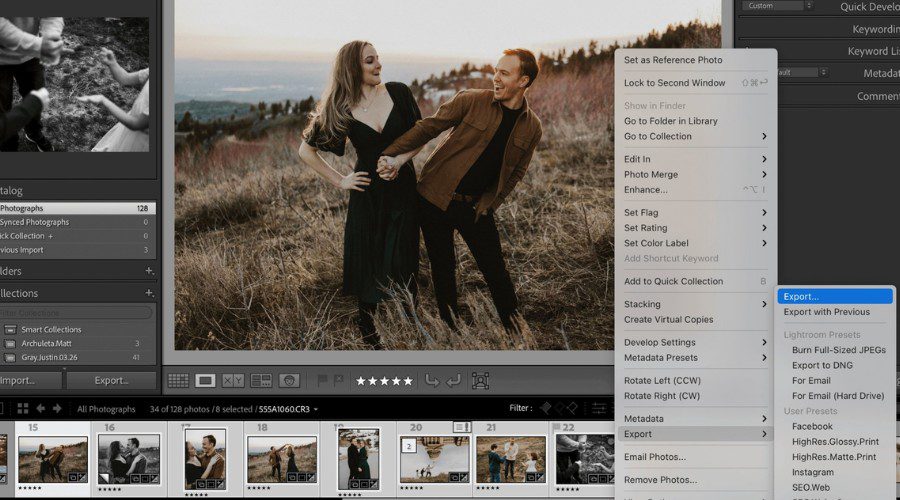Set rating using toolbar five stars
This screenshot has width=900, height=500.
click(384, 381)
